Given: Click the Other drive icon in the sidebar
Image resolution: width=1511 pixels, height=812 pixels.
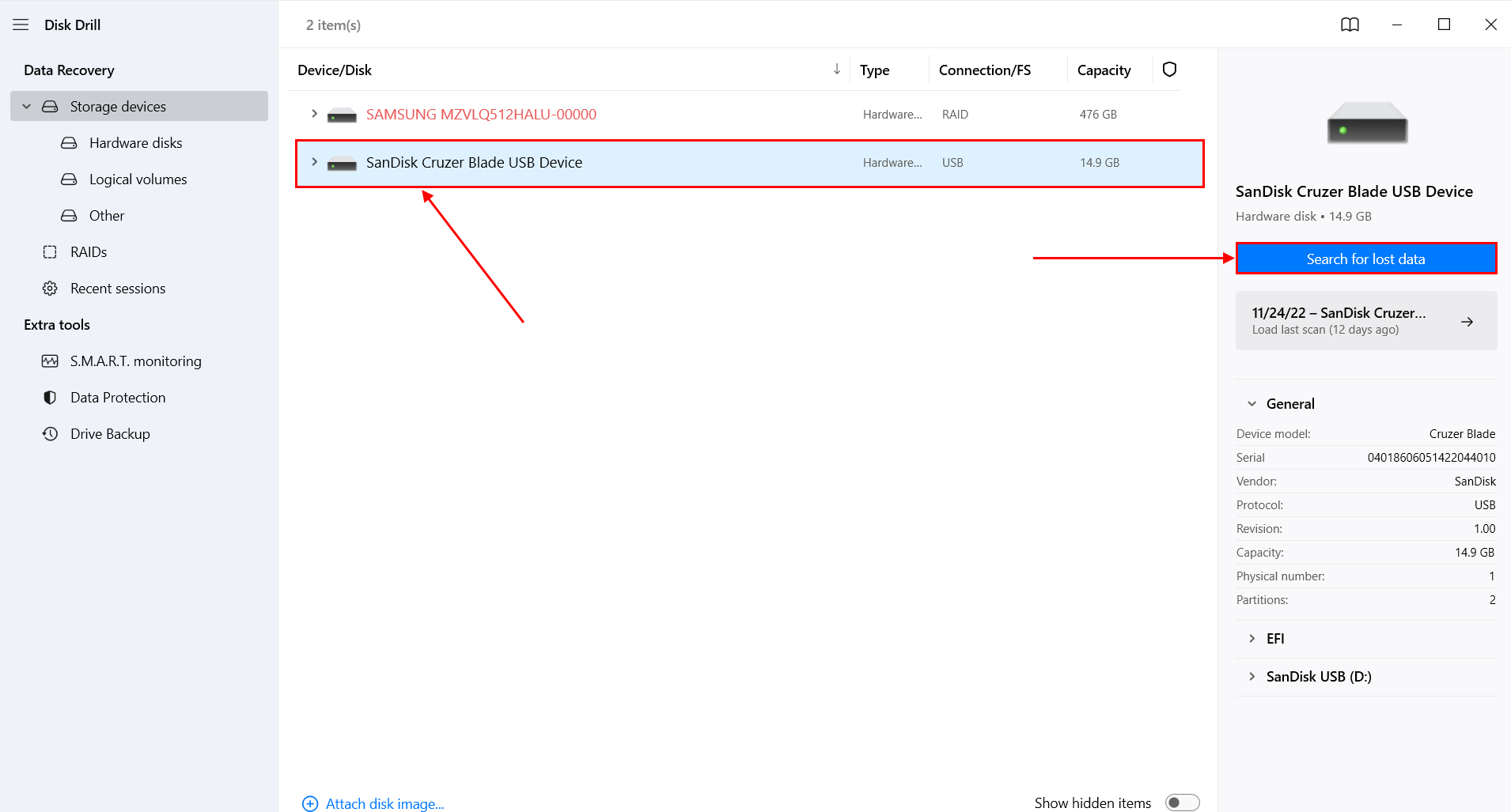Looking at the screenshot, I should tap(69, 215).
